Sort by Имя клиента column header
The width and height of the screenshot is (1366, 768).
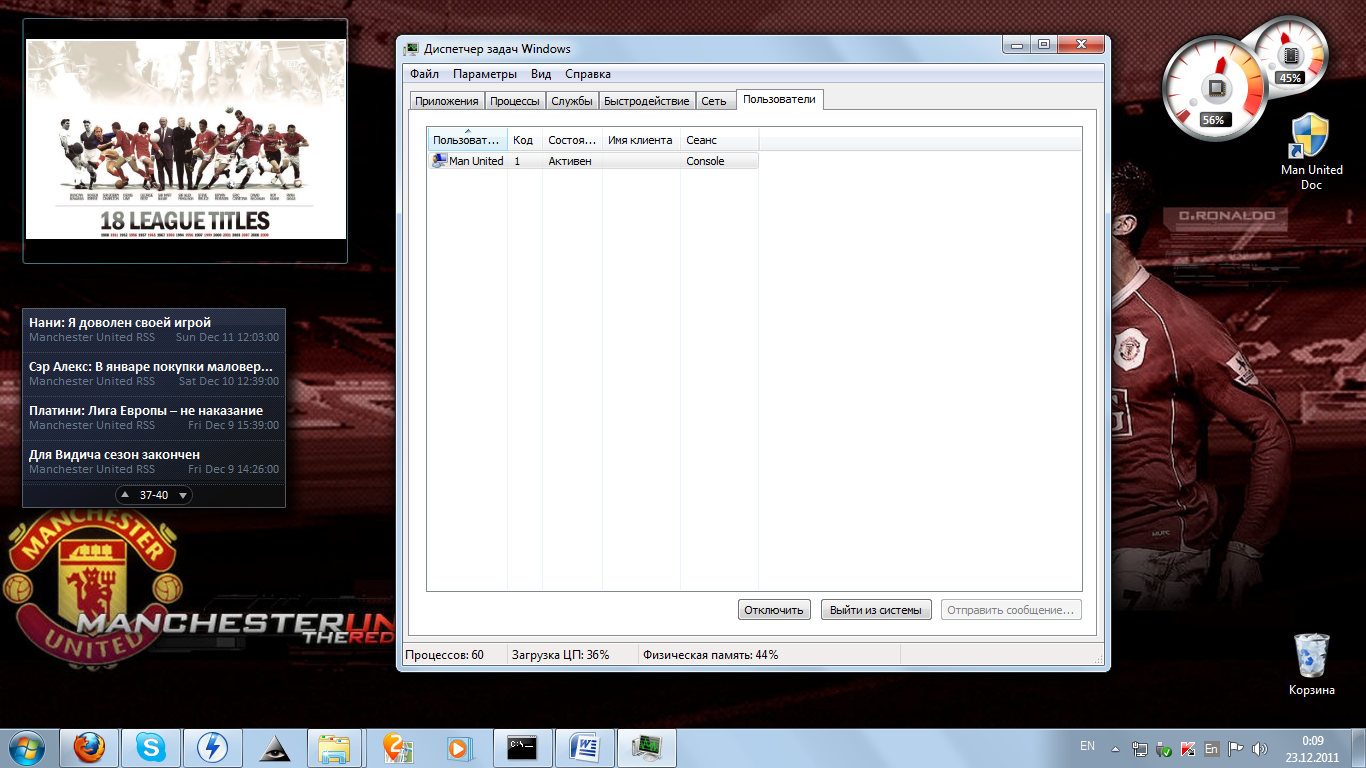point(641,140)
